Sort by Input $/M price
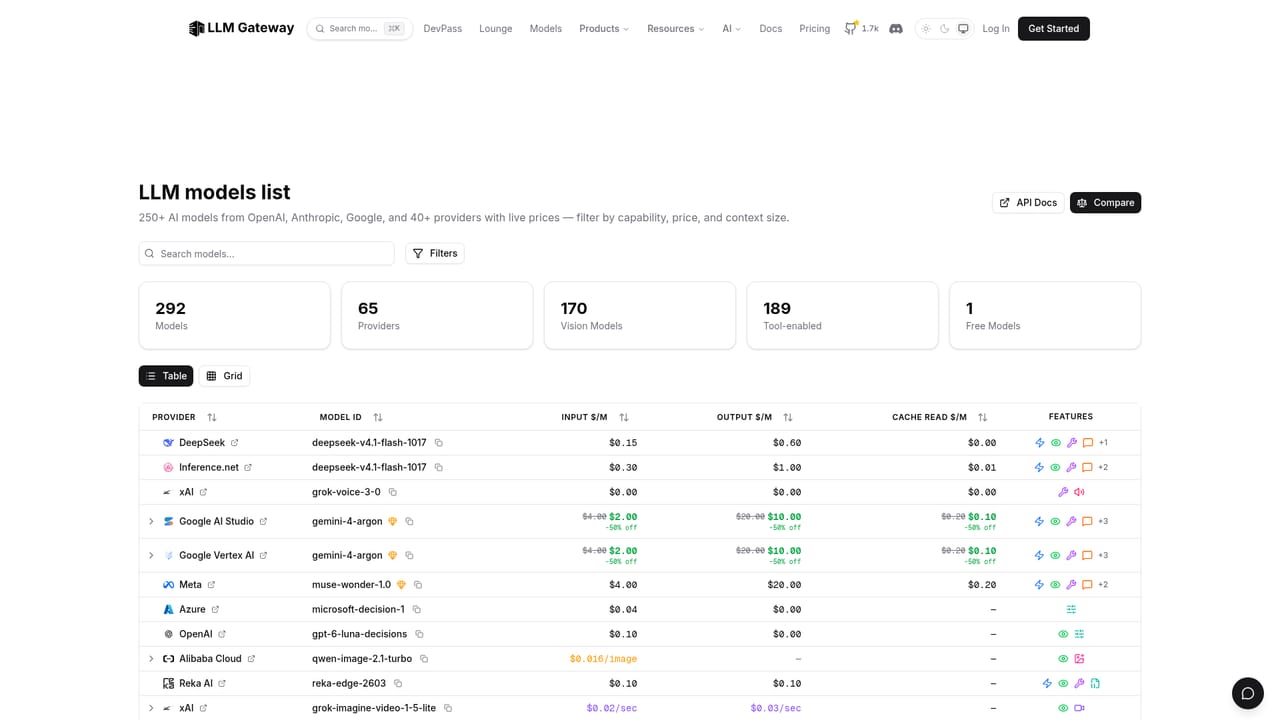The width and height of the screenshot is (1280, 720). (624, 417)
